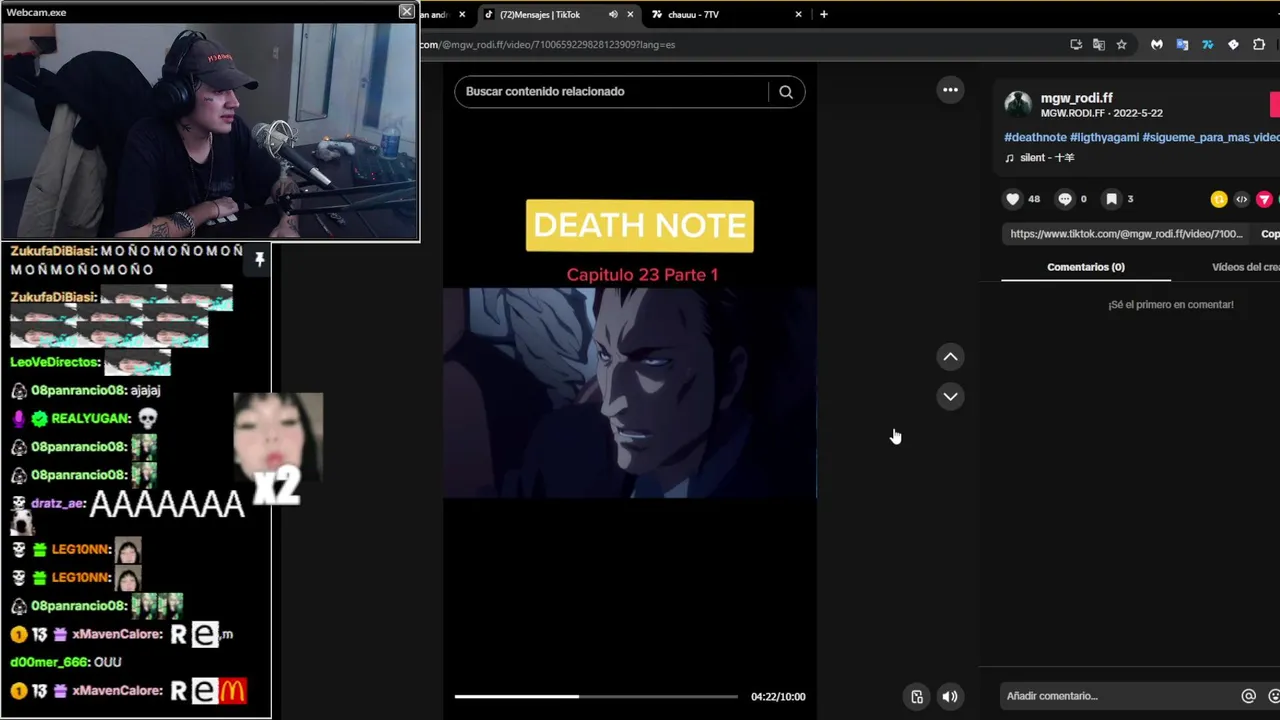Go to next video with down chevron
This screenshot has height=720, width=1280.
tap(950, 396)
